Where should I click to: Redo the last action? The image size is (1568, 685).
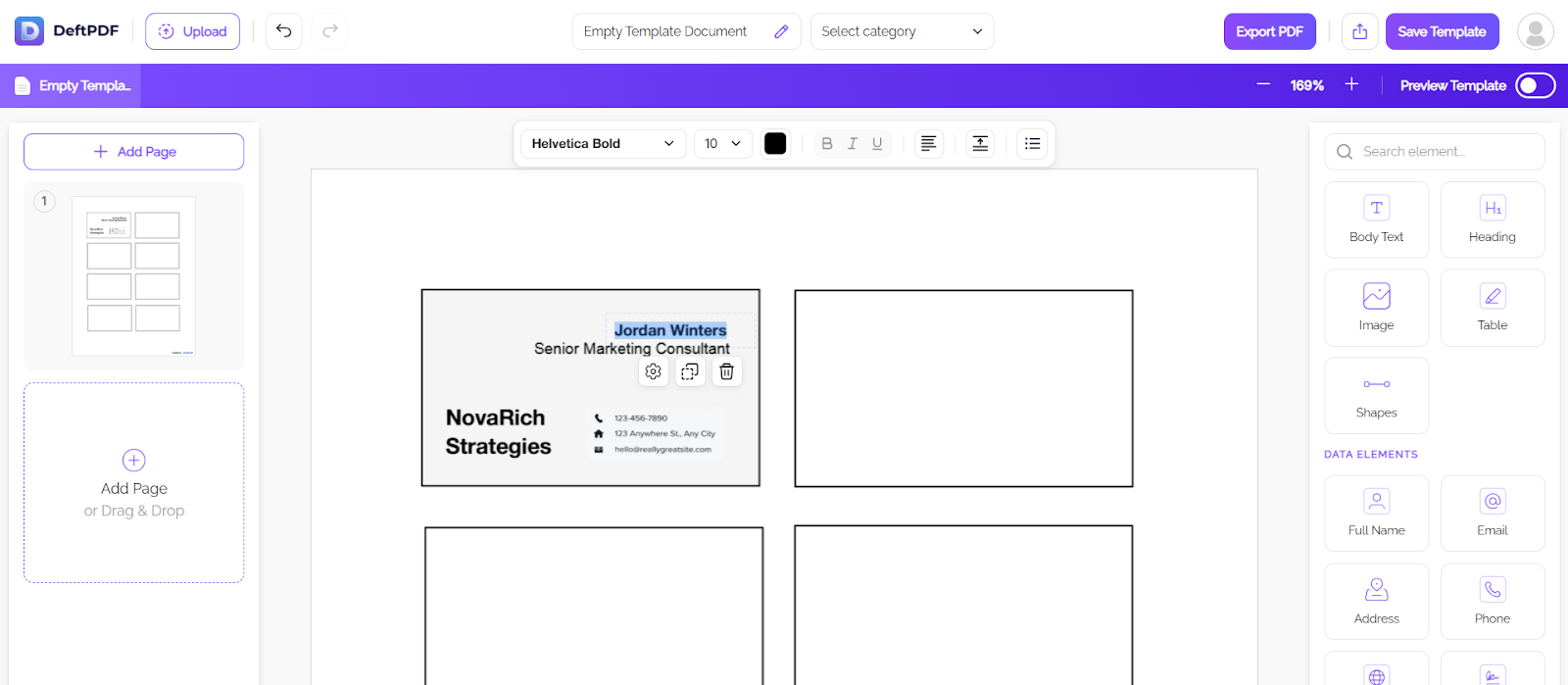click(330, 31)
